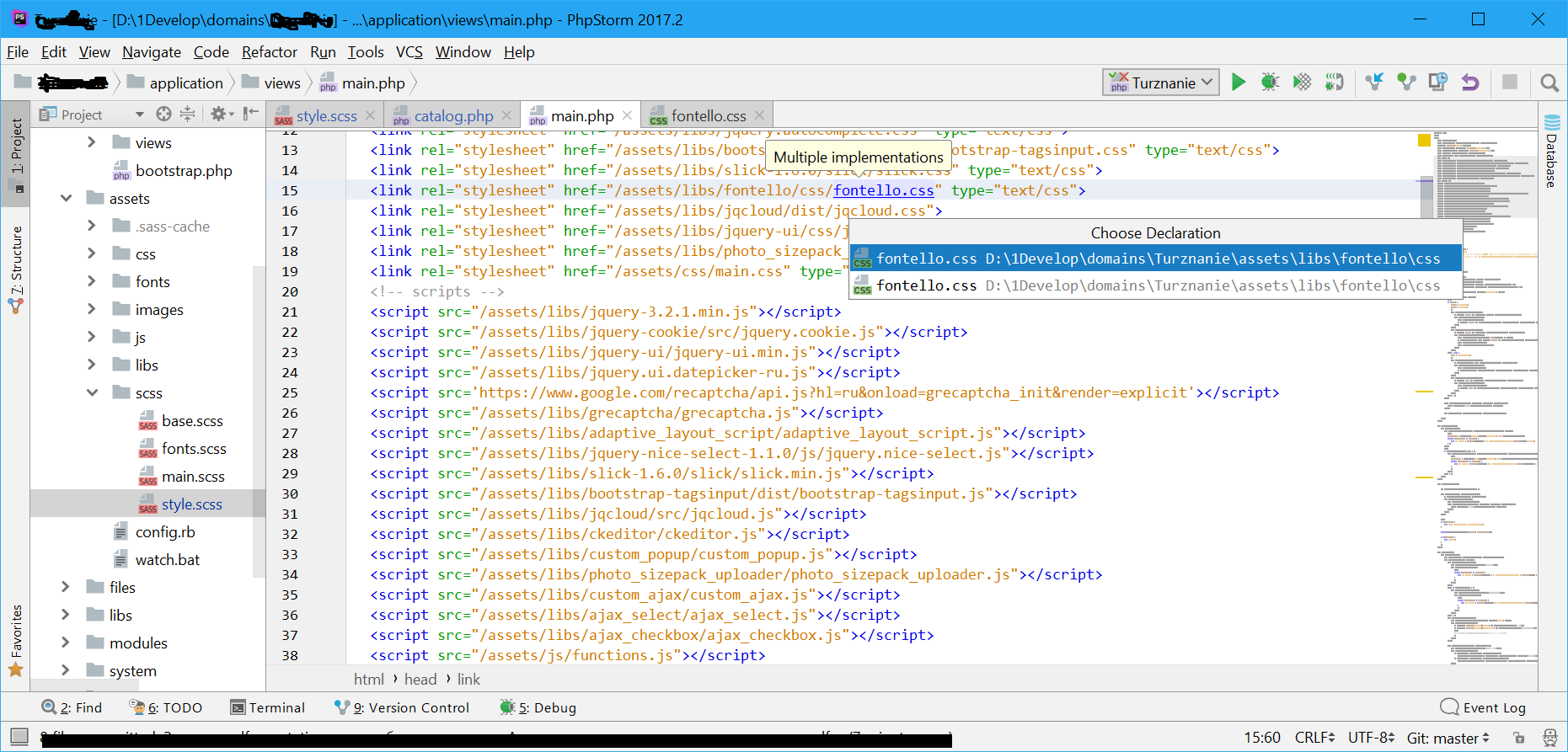The image size is (1568, 752).
Task: Open the Database side panel
Action: (x=1551, y=151)
